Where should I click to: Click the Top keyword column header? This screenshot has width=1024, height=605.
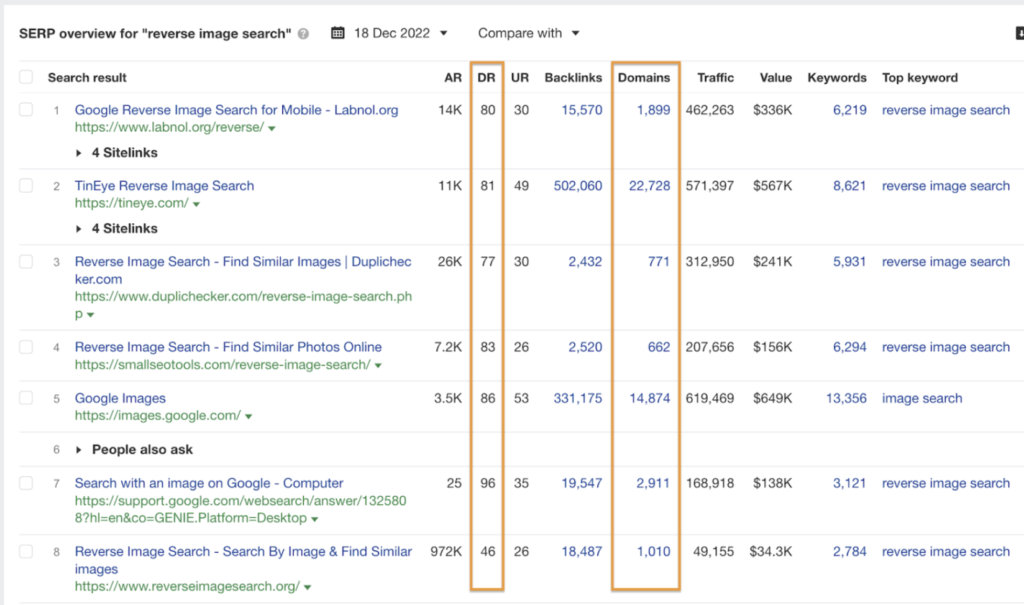[x=920, y=77]
